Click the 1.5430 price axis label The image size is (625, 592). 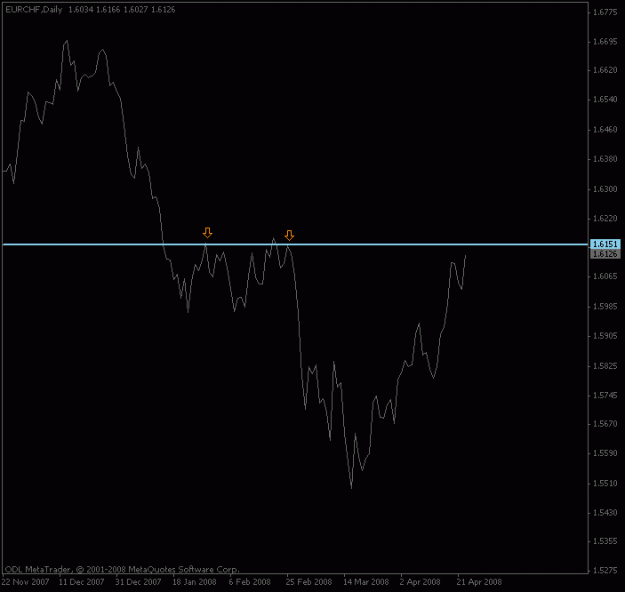(x=605, y=513)
